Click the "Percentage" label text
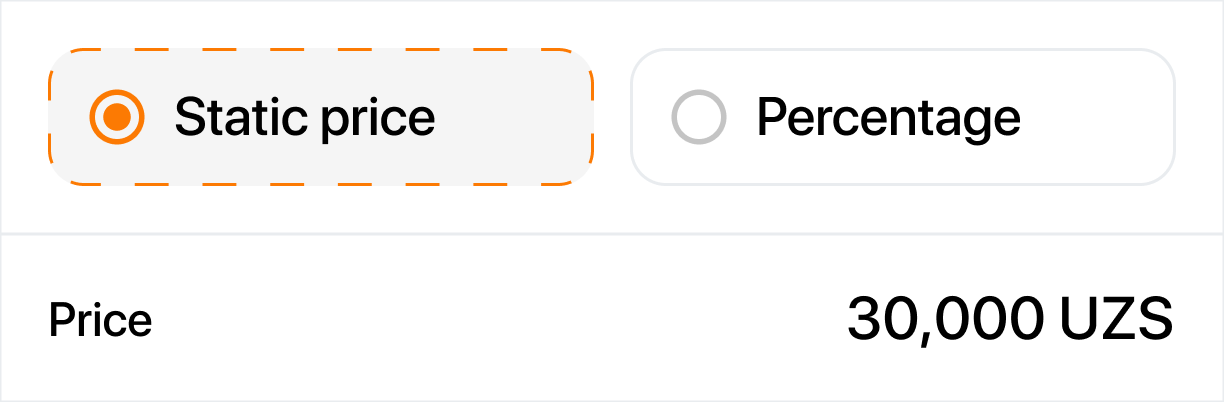The width and height of the screenshot is (1224, 402). pyautogui.click(x=888, y=118)
